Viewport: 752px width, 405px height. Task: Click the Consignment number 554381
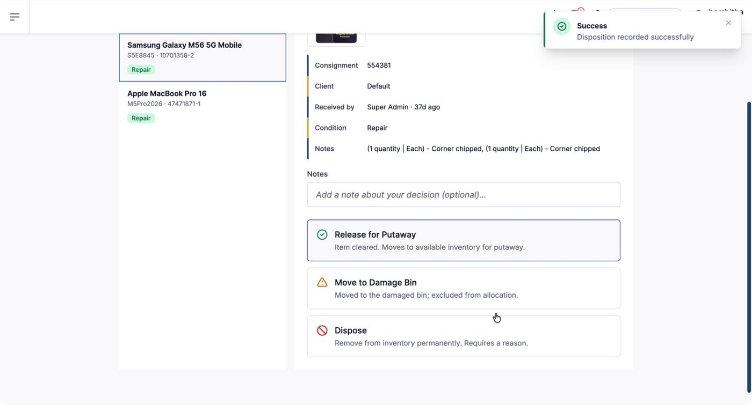click(379, 65)
